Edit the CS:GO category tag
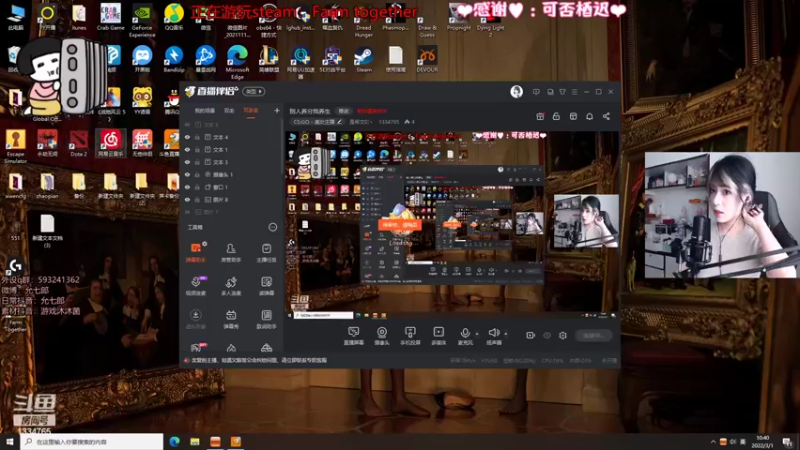Image resolution: width=800 pixels, height=450 pixels. (x=317, y=122)
